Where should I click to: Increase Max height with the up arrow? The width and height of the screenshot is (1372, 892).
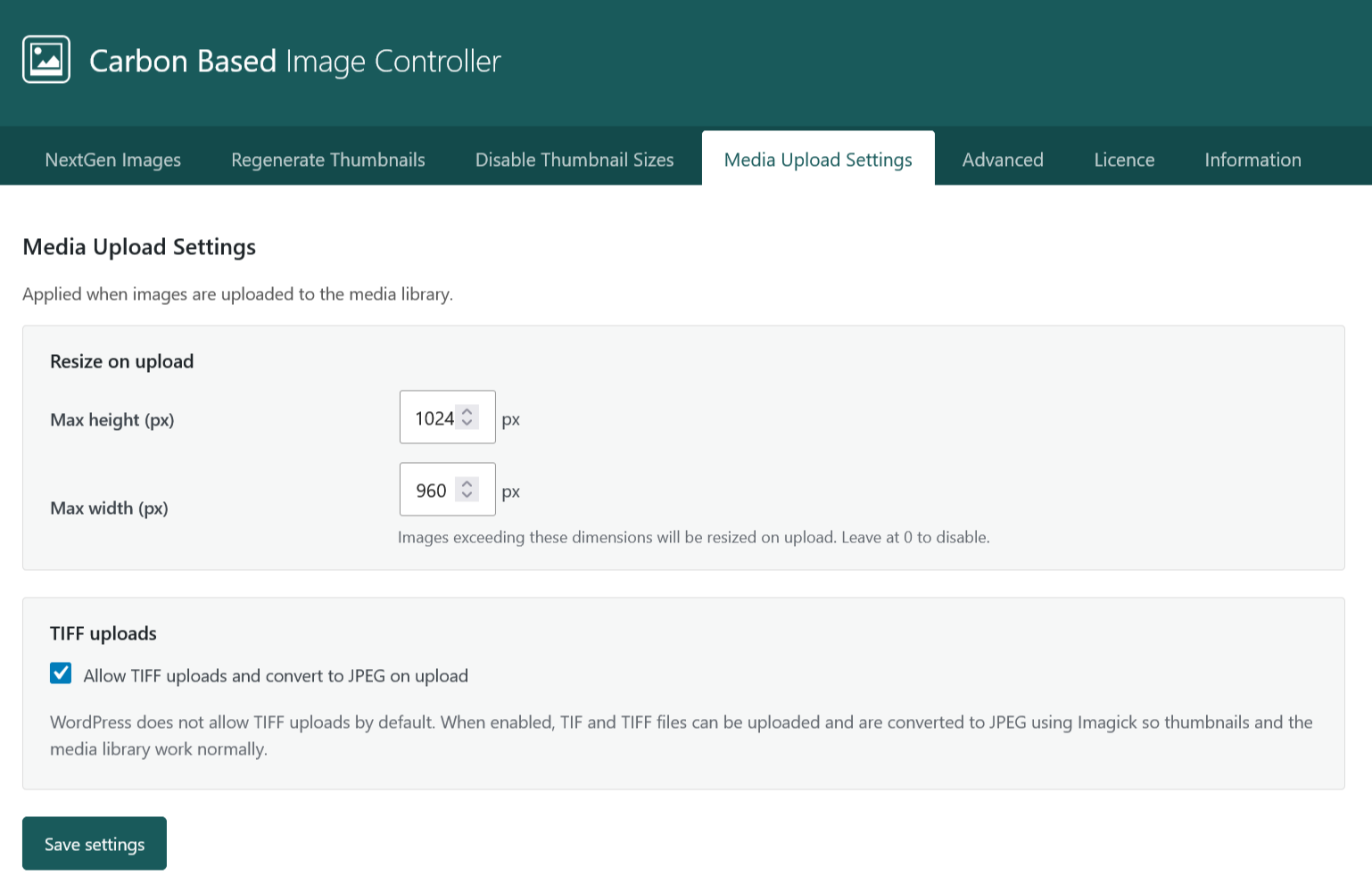pyautogui.click(x=467, y=412)
